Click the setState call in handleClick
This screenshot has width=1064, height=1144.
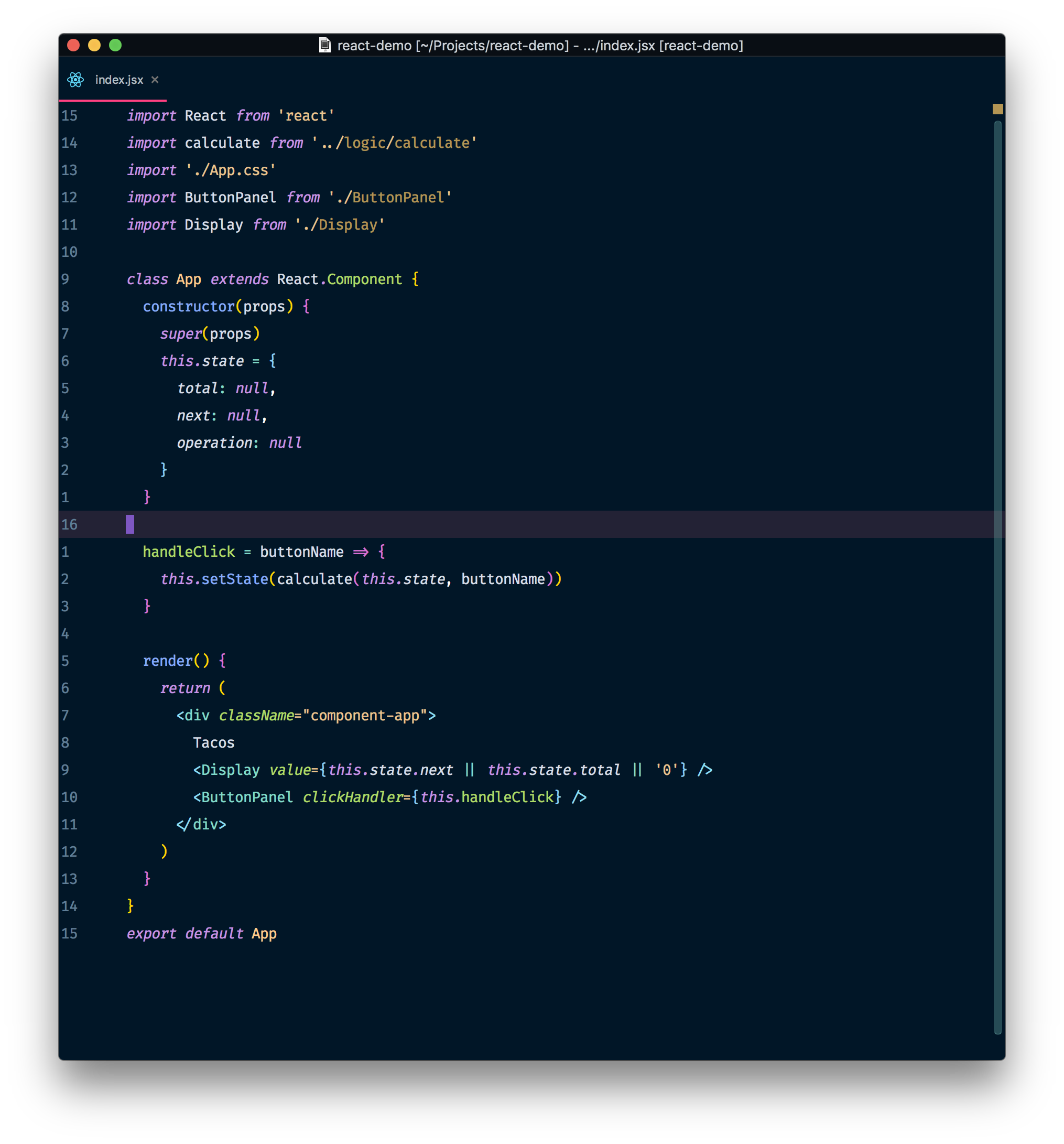(x=235, y=579)
